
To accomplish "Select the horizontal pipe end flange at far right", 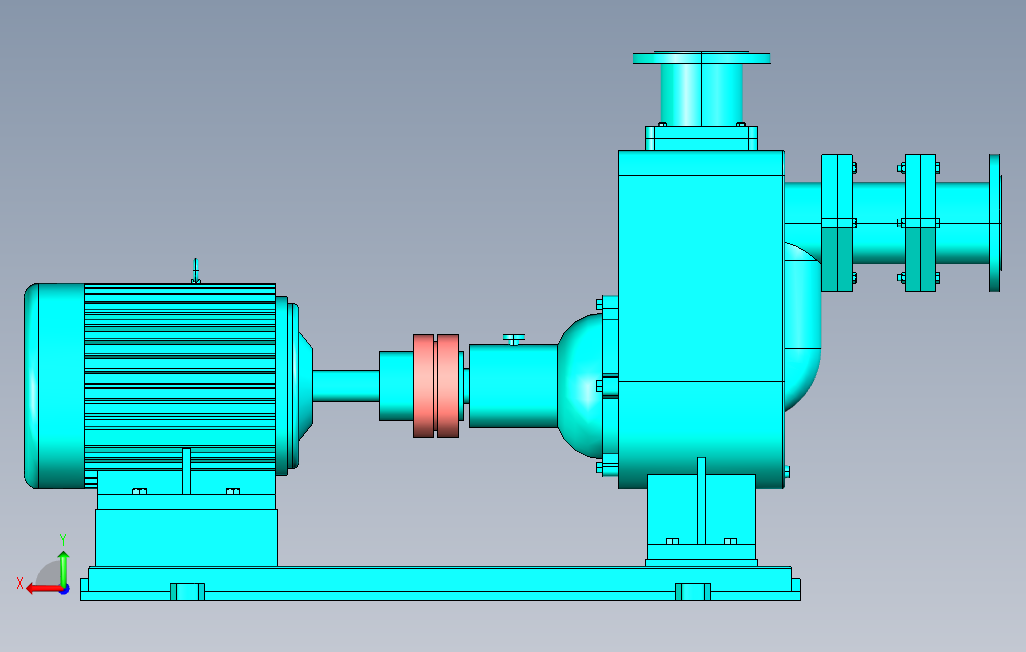I will (995, 223).
